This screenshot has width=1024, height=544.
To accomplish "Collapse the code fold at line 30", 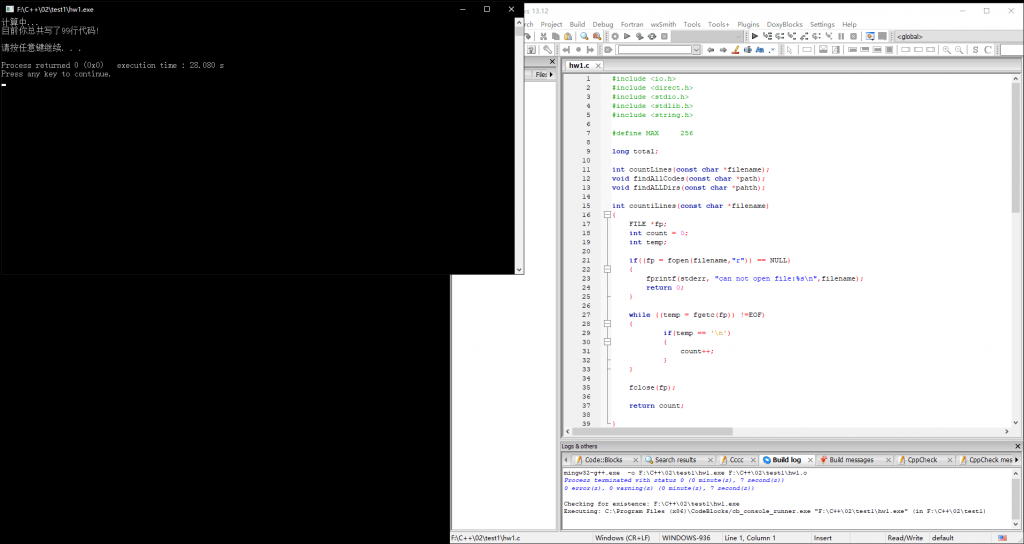I will (x=607, y=342).
